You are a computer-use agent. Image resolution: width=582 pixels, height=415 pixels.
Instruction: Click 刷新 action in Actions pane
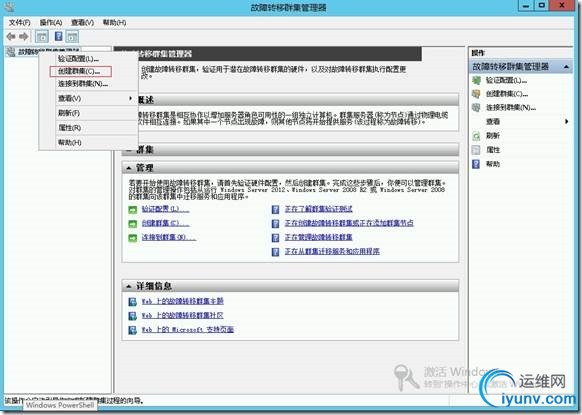pos(493,136)
